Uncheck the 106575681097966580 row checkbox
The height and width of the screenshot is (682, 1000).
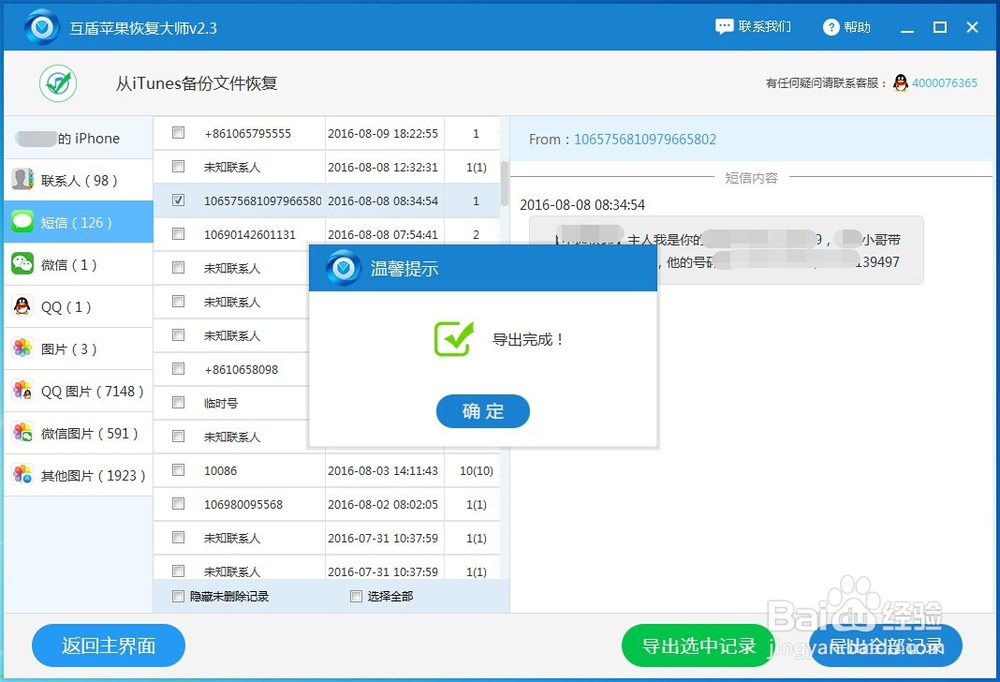[179, 200]
